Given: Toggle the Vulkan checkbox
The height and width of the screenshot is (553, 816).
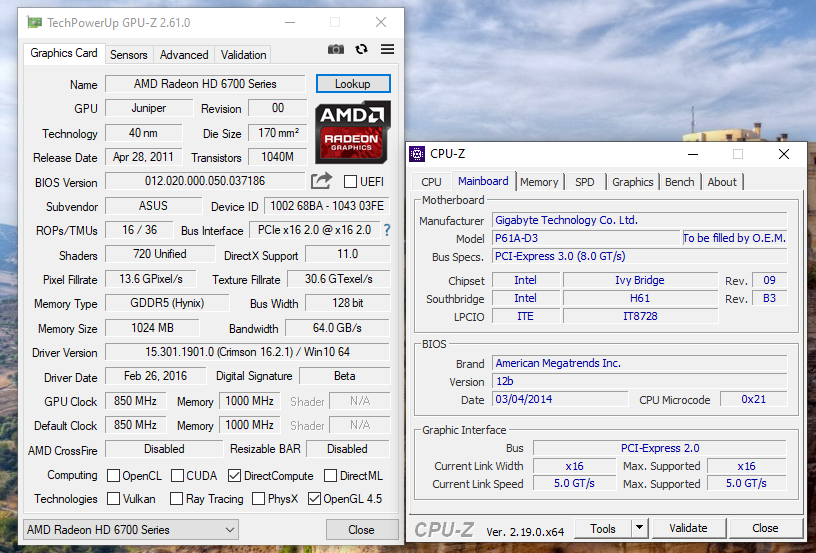Looking at the screenshot, I should pyautogui.click(x=113, y=499).
